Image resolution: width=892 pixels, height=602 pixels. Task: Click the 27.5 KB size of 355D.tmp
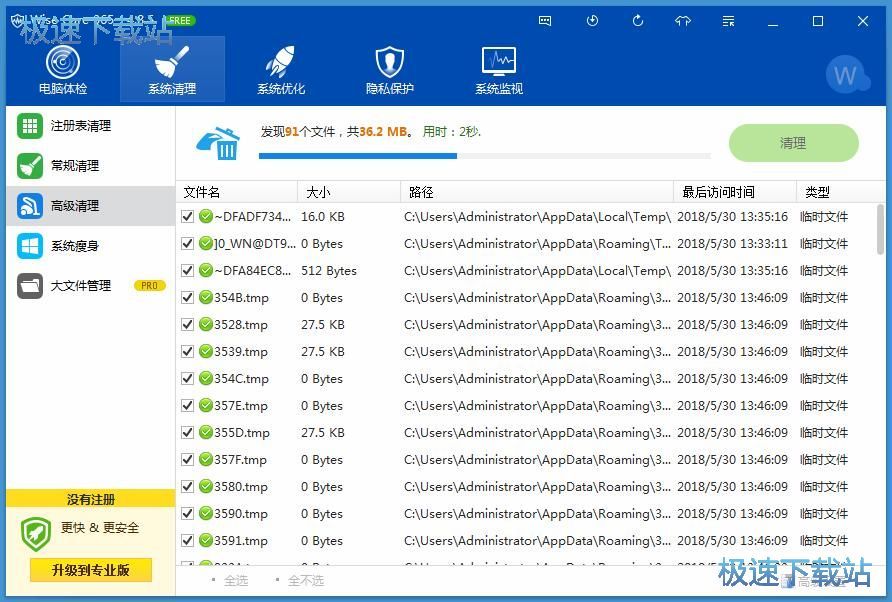tap(323, 432)
